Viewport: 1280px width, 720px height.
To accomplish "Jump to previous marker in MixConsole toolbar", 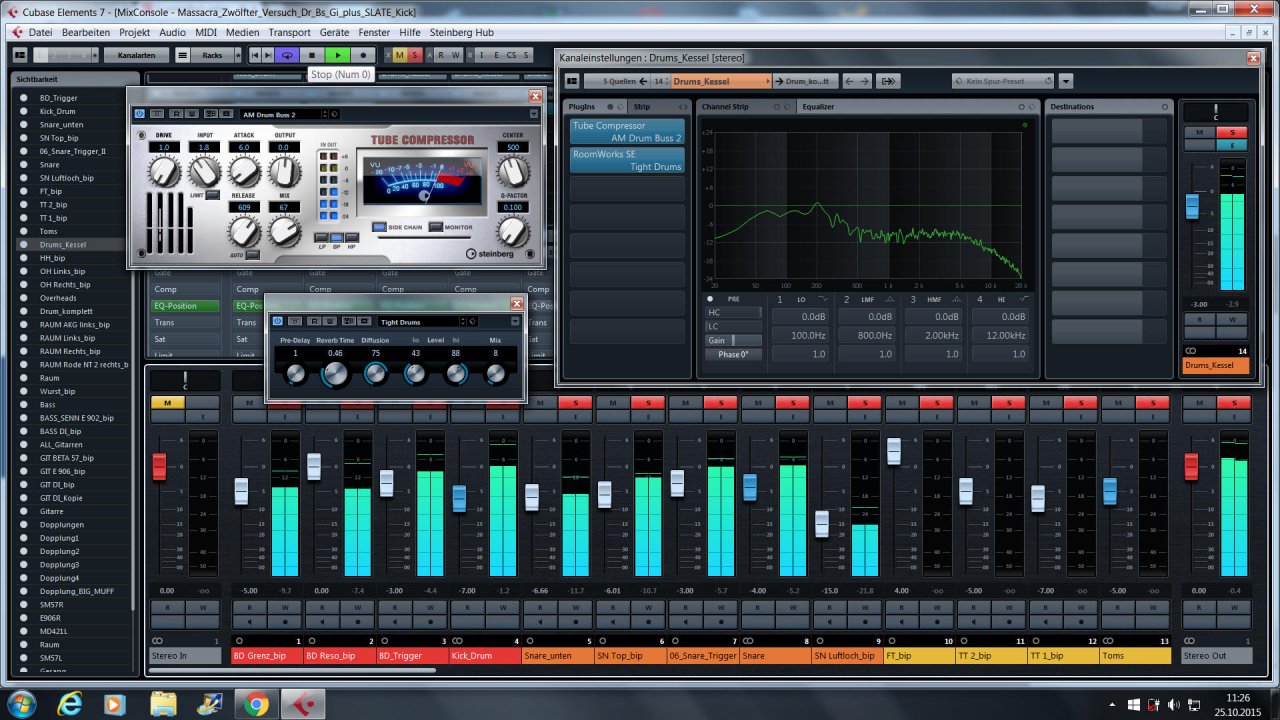I will tap(255, 55).
